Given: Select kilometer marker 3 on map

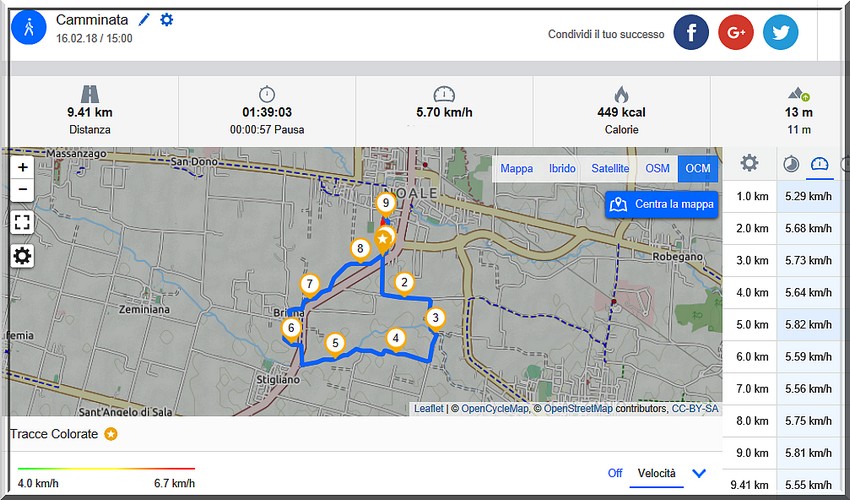Looking at the screenshot, I should click(x=435, y=318).
